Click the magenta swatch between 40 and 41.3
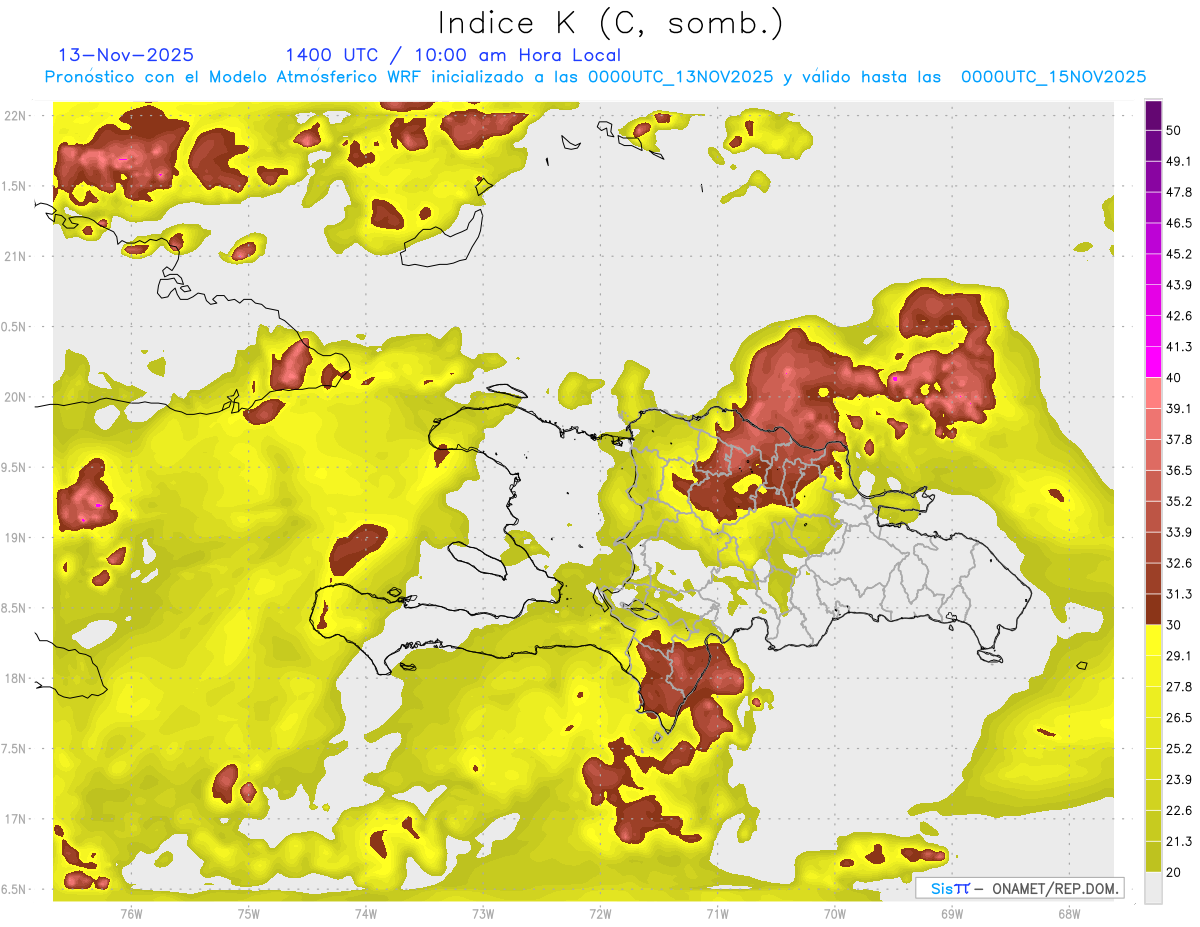This screenshot has width=1200, height=927. coord(1153,362)
